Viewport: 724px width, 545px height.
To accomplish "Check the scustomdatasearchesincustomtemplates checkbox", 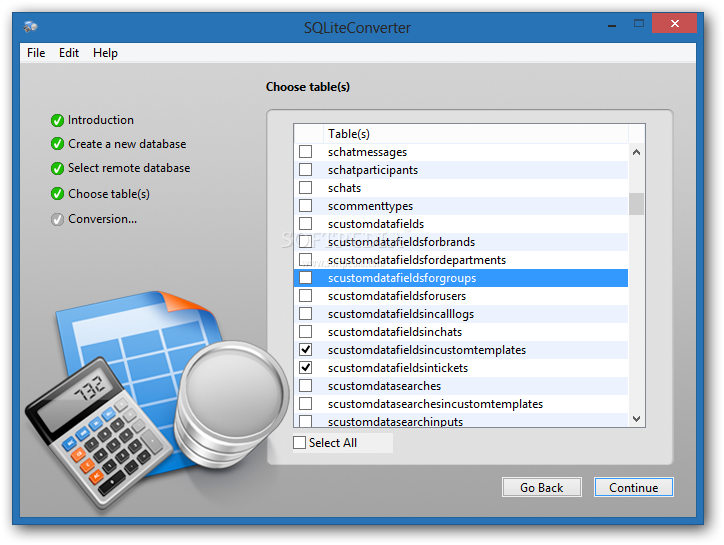I will click(x=305, y=404).
